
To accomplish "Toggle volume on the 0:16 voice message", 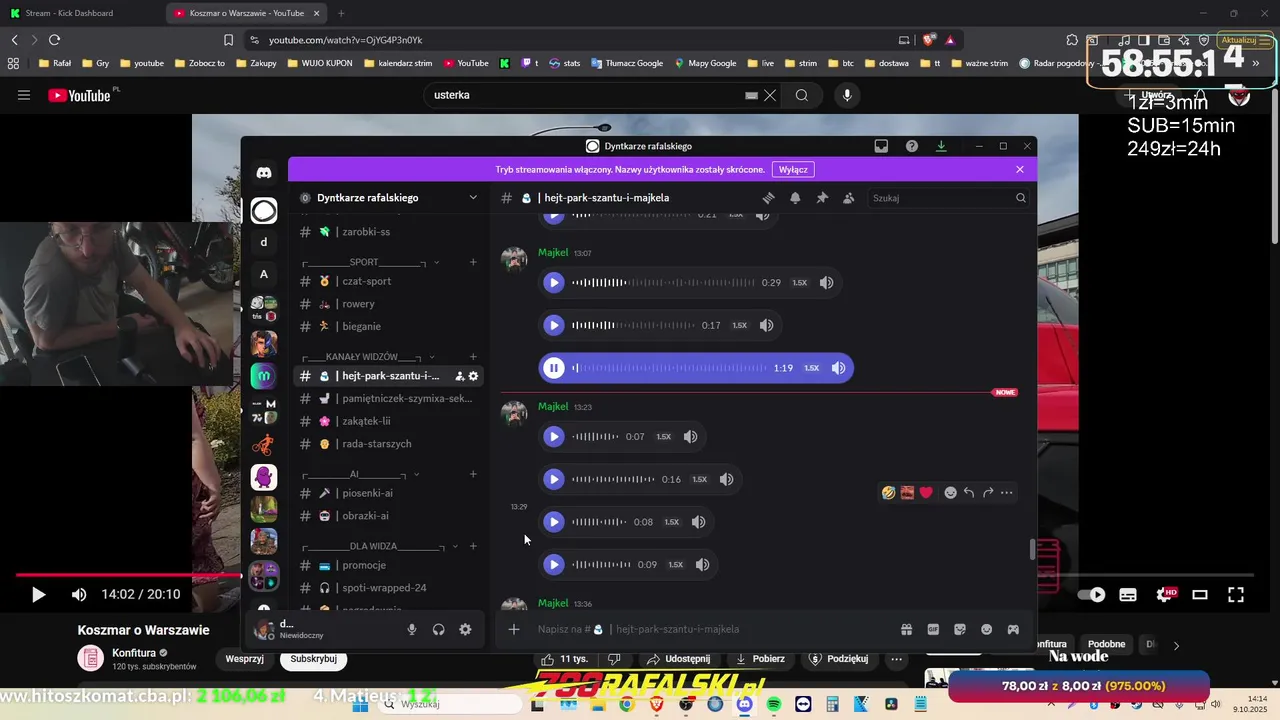I will (x=726, y=479).
